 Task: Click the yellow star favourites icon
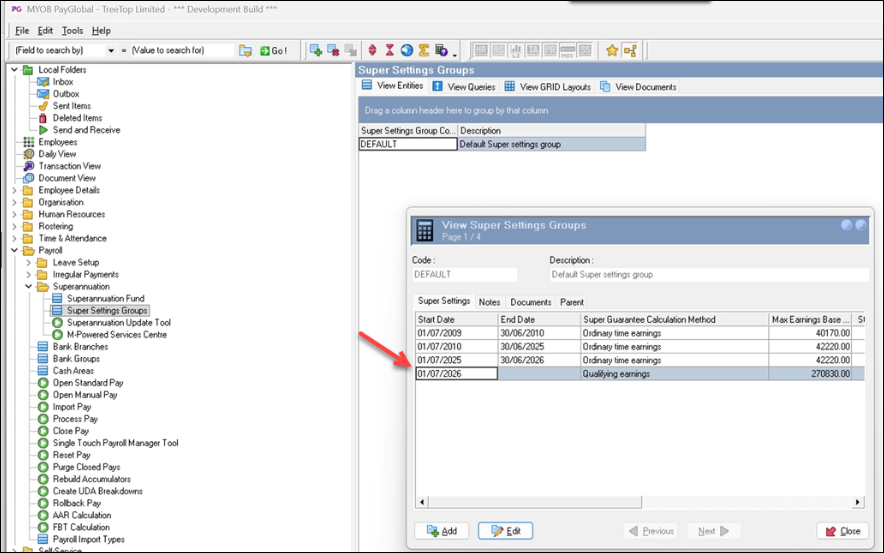click(x=612, y=50)
